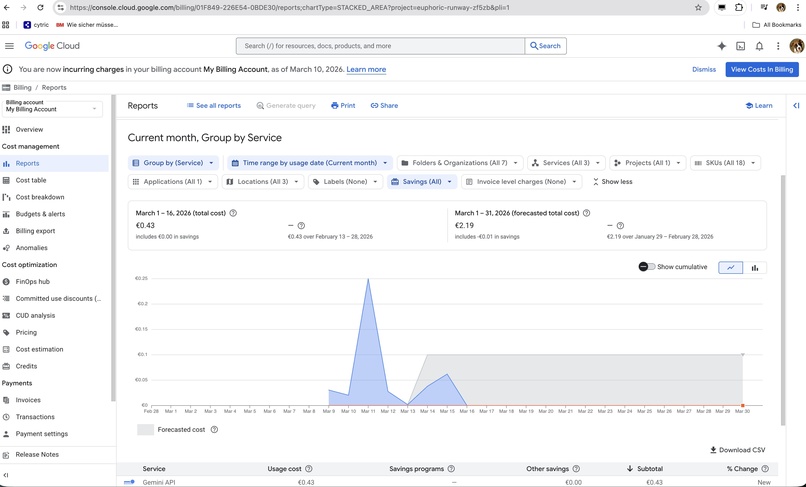Image resolution: width=806 pixels, height=487 pixels.
Task: Share the billing report
Action: (x=384, y=105)
